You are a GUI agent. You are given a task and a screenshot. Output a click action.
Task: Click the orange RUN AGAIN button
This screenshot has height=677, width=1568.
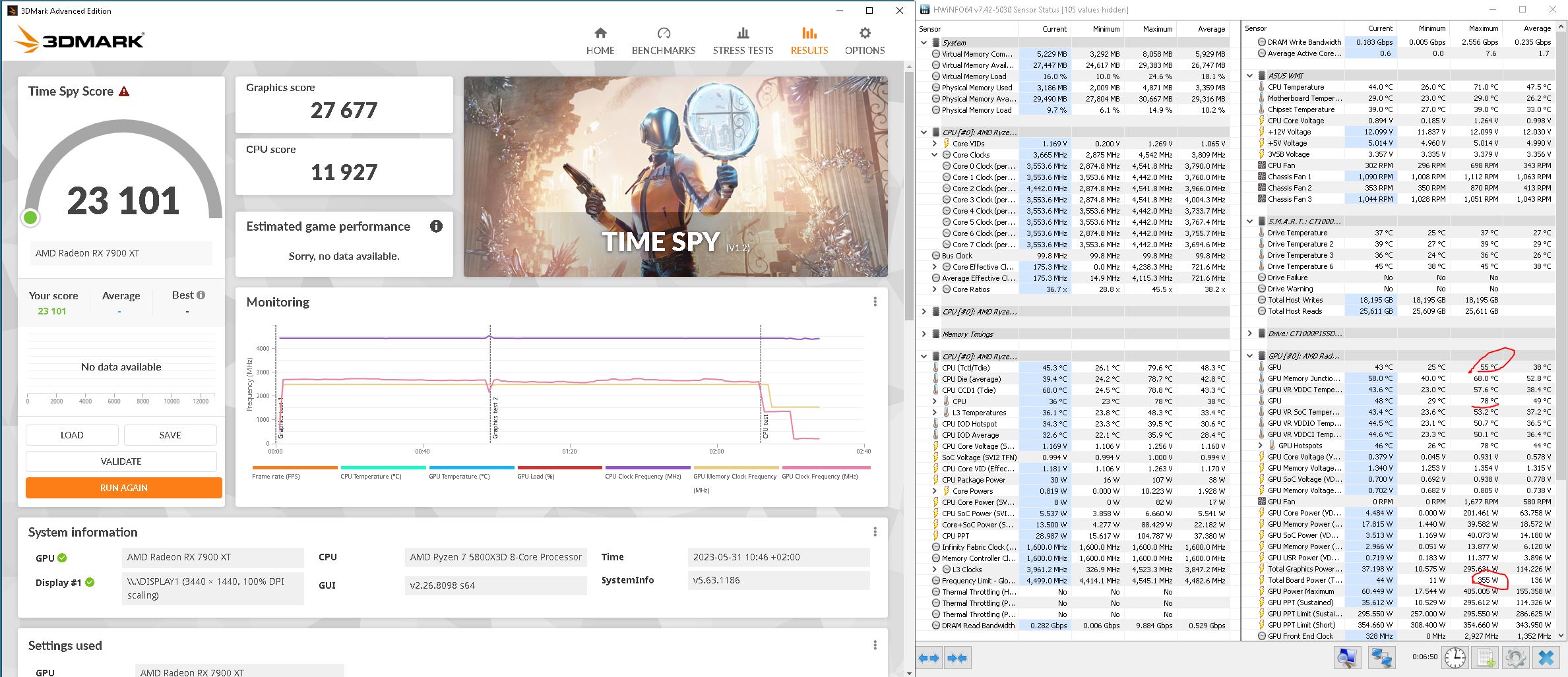pos(124,488)
